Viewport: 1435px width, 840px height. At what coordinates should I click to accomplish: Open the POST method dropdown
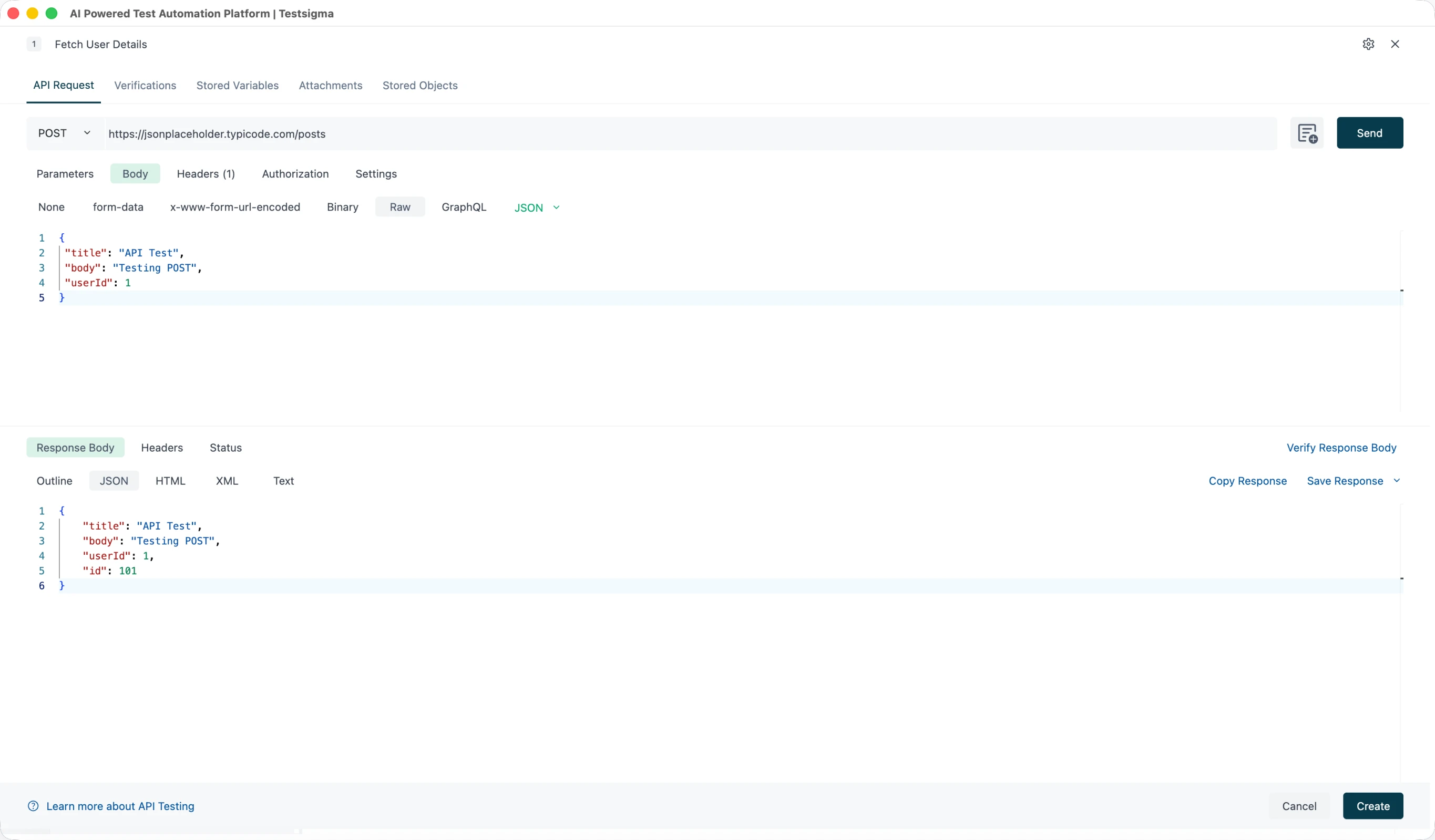point(63,132)
